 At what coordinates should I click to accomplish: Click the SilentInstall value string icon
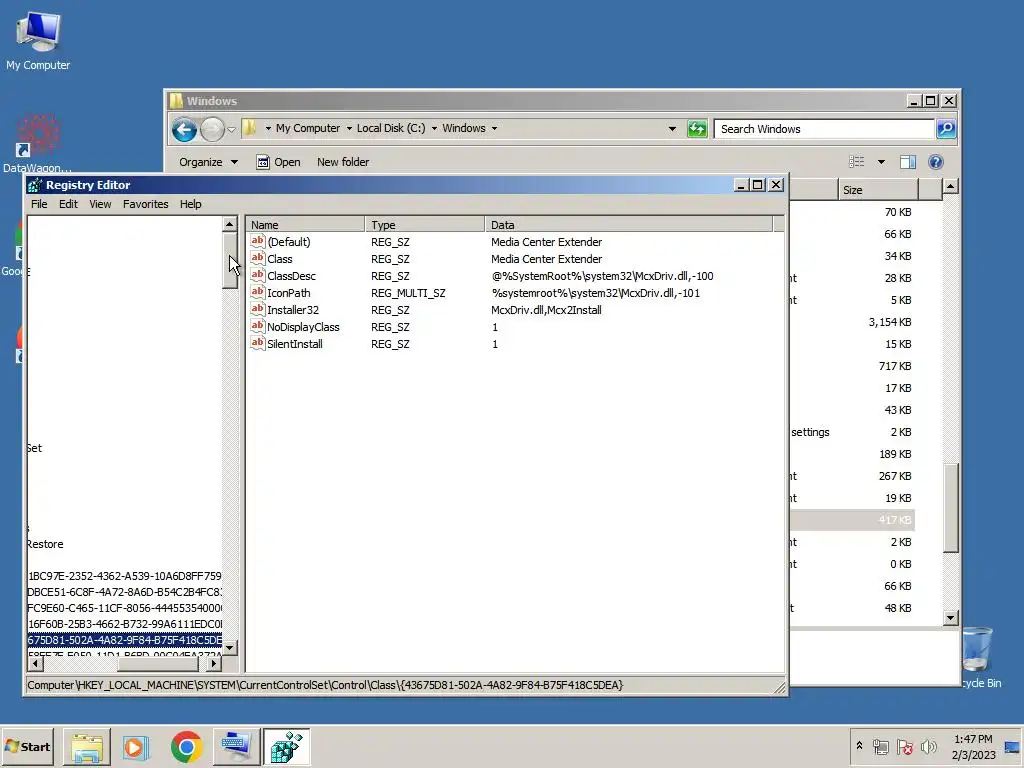258,344
